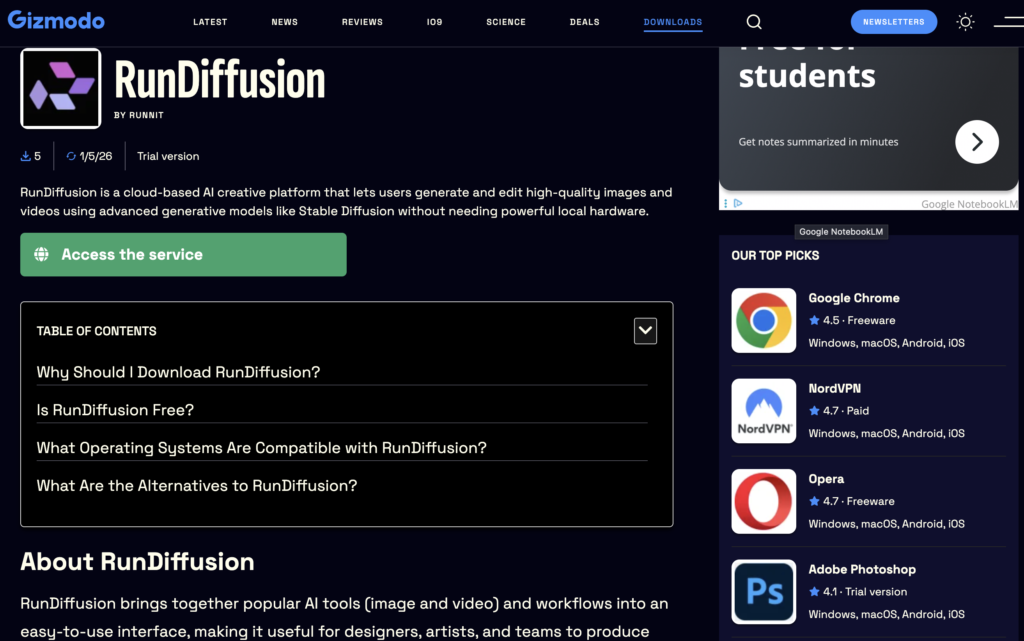Click Google Chrome rating star

[814, 320]
